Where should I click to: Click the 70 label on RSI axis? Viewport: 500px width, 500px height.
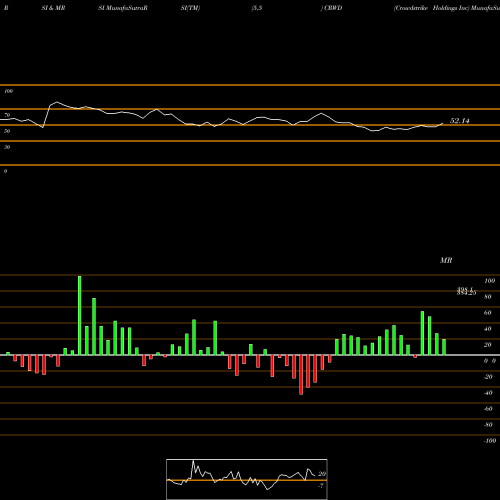[7, 115]
